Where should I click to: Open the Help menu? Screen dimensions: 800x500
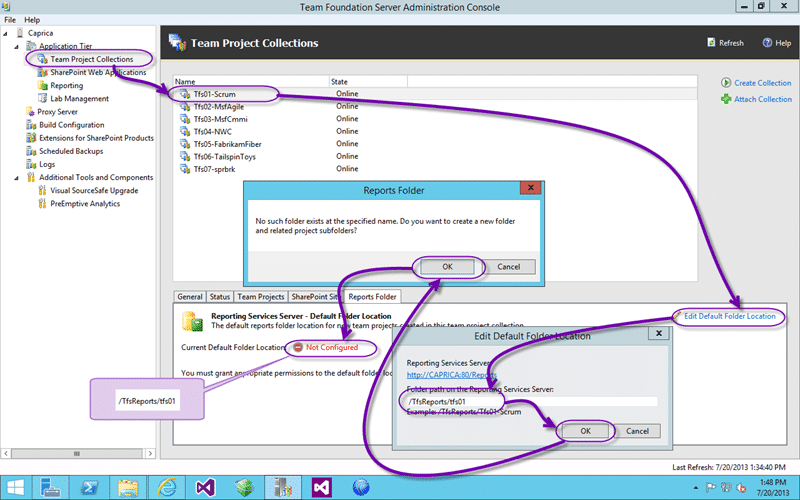32,20
